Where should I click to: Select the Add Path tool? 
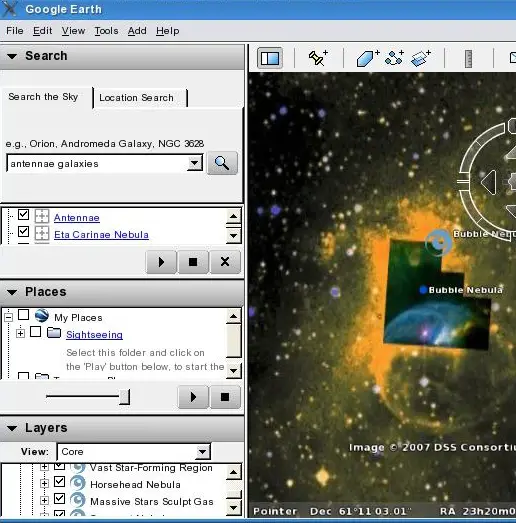(395, 58)
